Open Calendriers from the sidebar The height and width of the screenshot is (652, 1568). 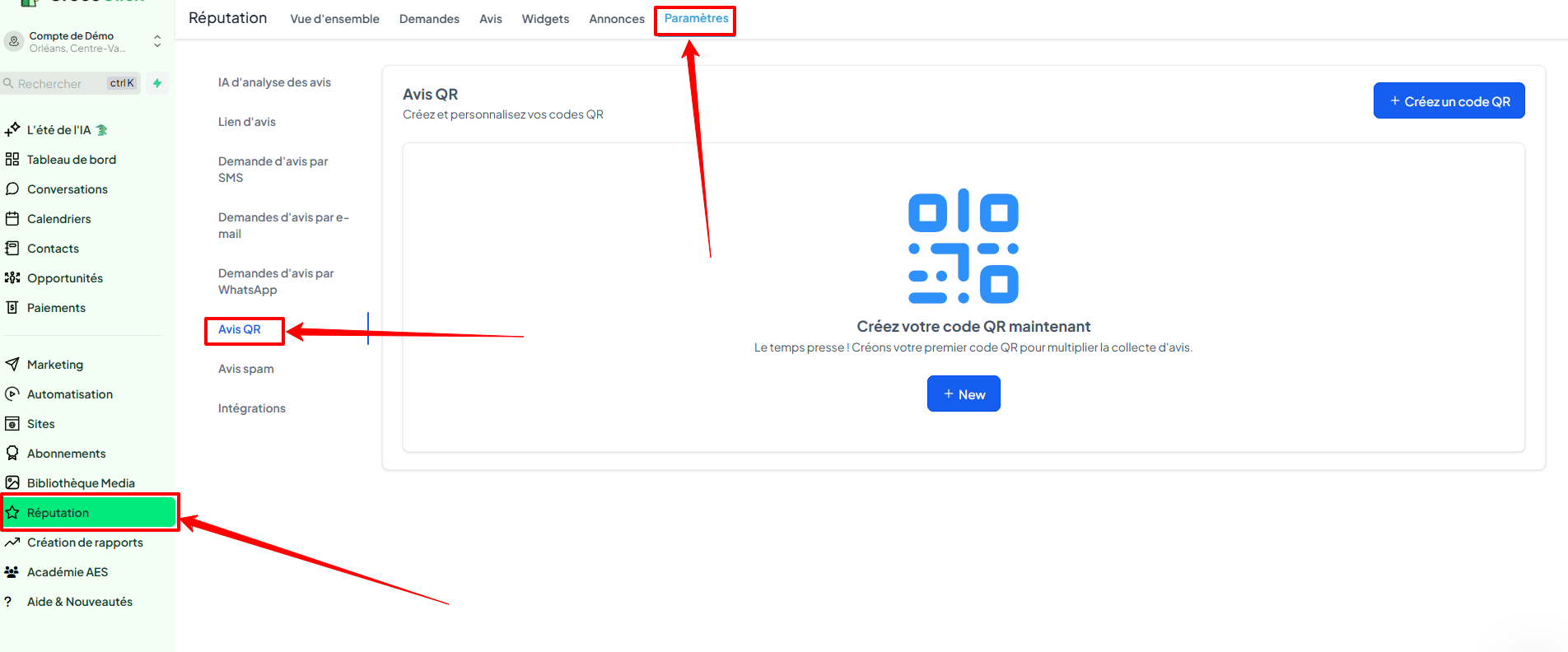click(59, 219)
